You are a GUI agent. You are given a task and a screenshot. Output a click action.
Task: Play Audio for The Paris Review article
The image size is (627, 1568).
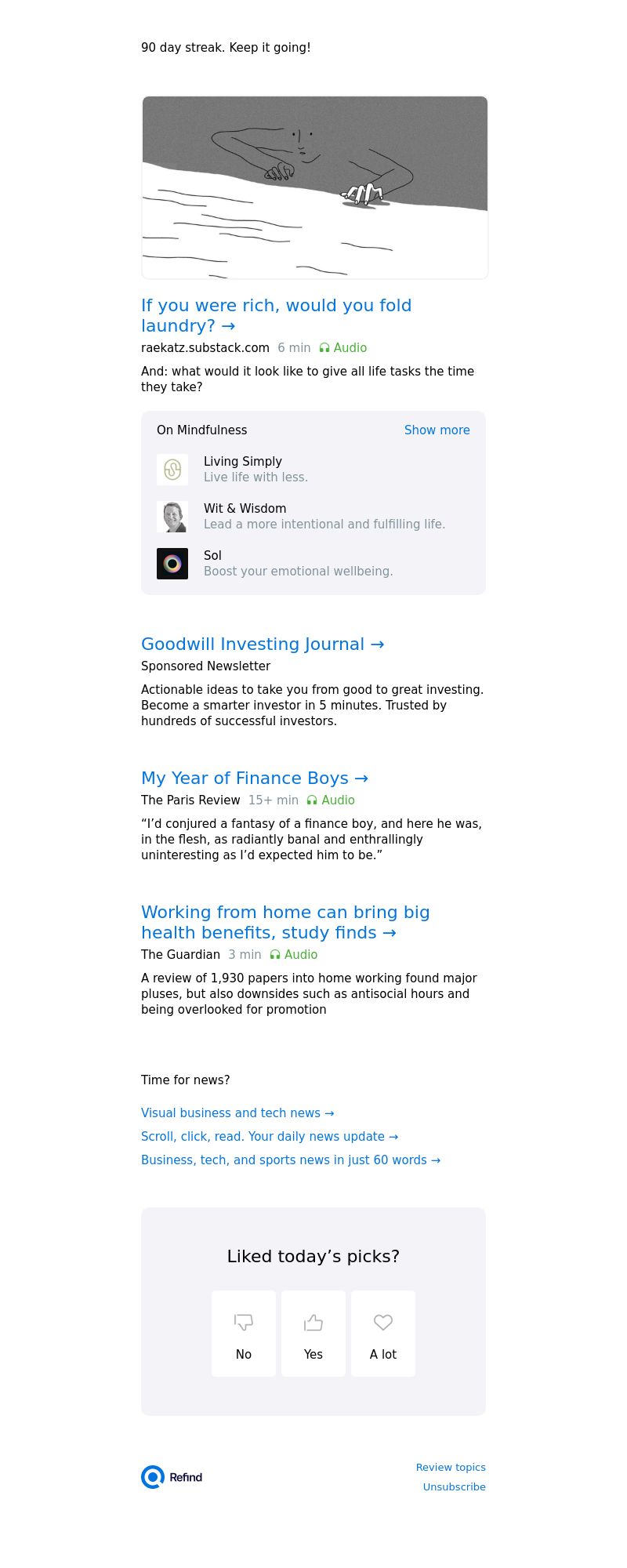click(x=331, y=800)
